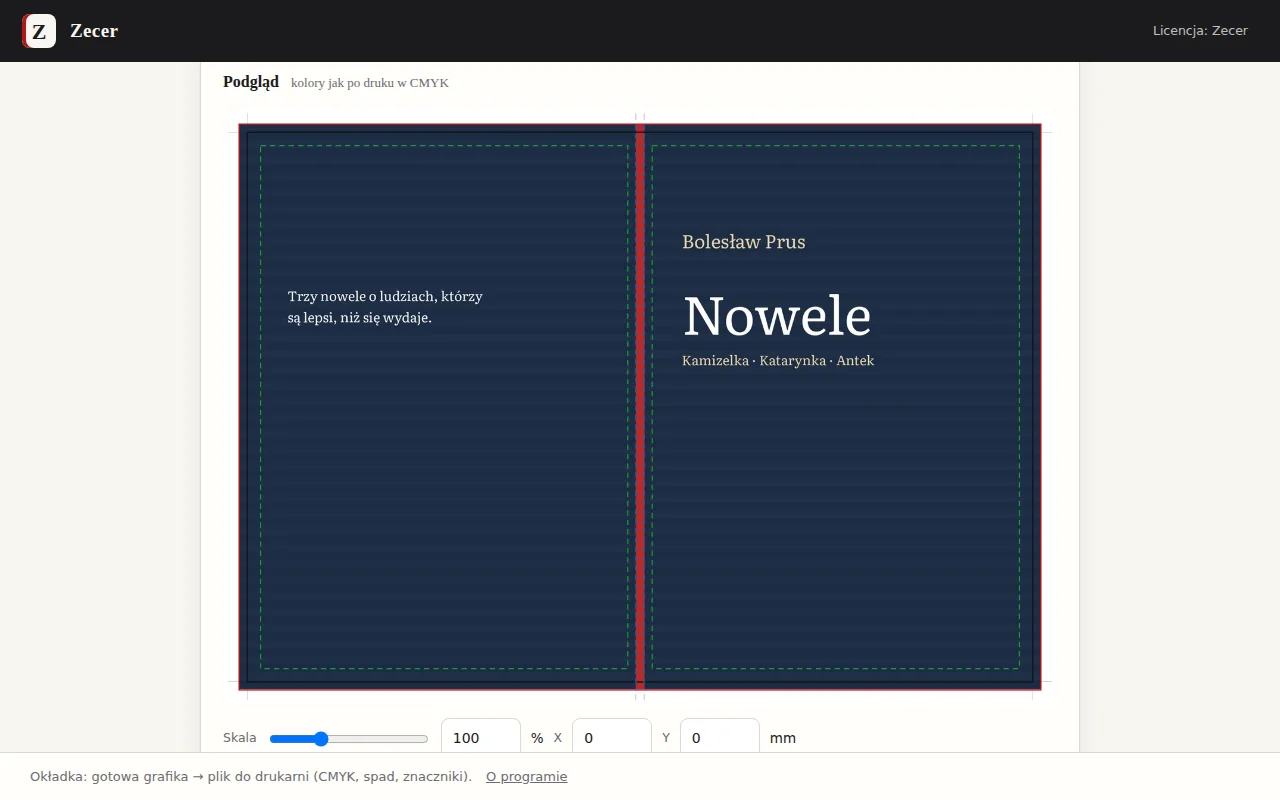Select the 'Nowele' cover title
This screenshot has height=800, width=1280.
coord(777,316)
